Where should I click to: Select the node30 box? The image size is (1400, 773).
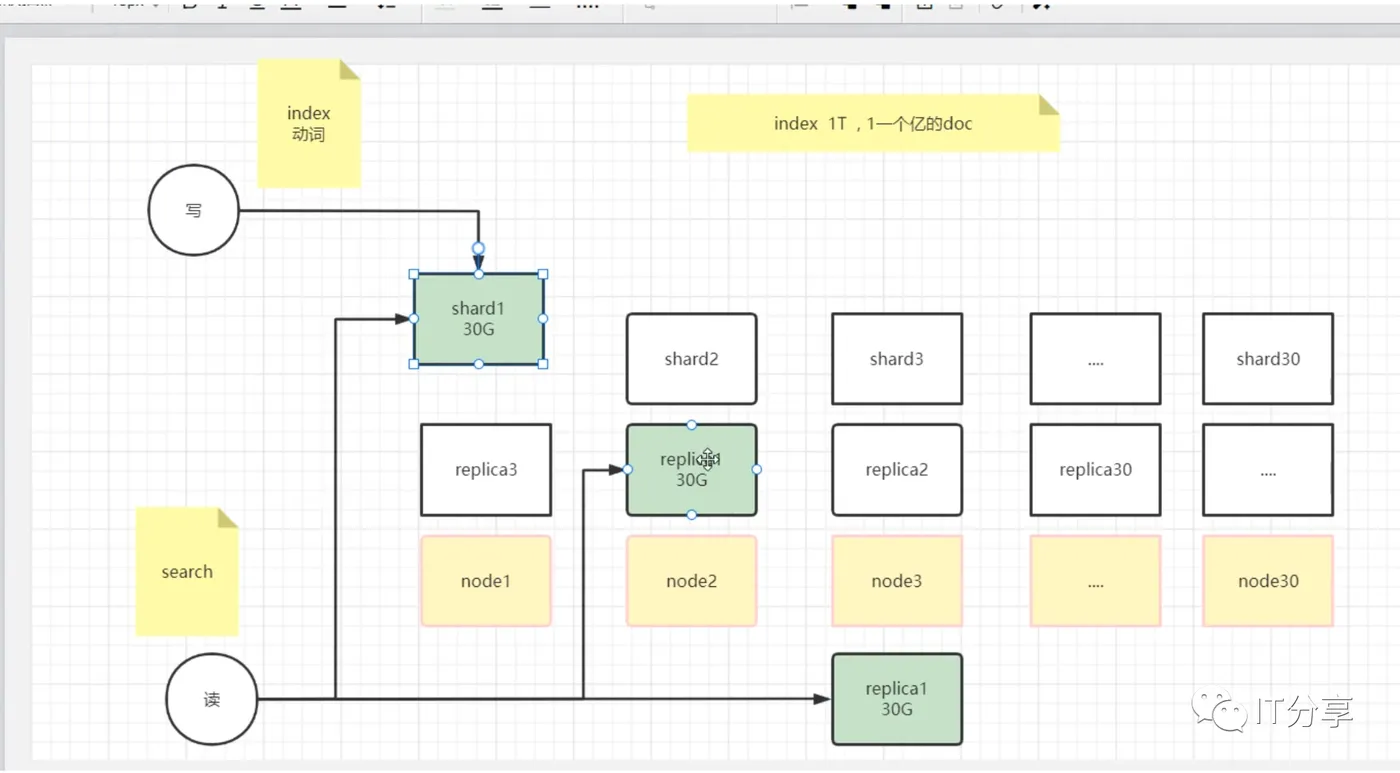(1268, 581)
